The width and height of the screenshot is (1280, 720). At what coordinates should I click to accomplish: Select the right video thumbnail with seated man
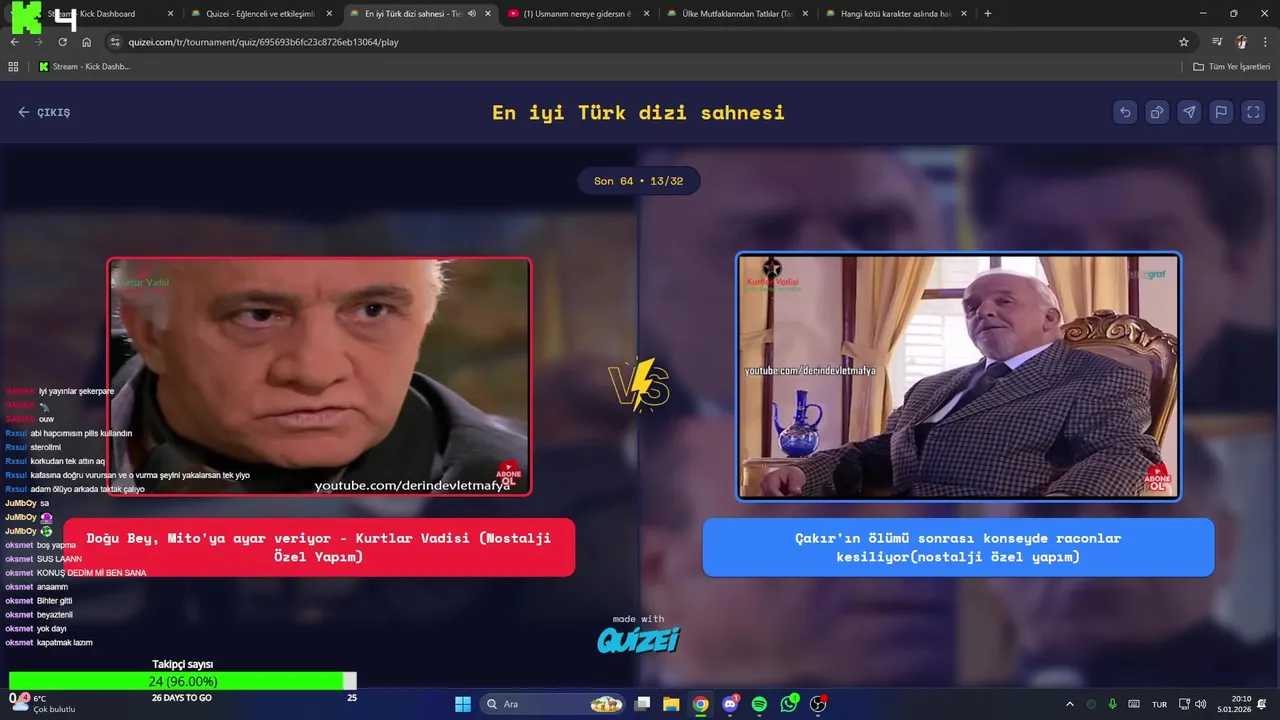point(958,376)
